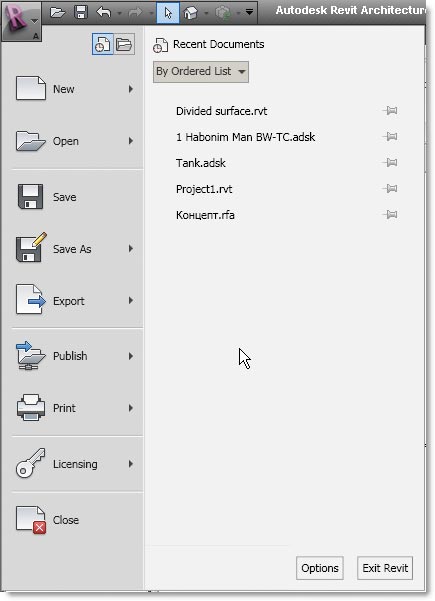Click the Revit application menu R button

21,20
